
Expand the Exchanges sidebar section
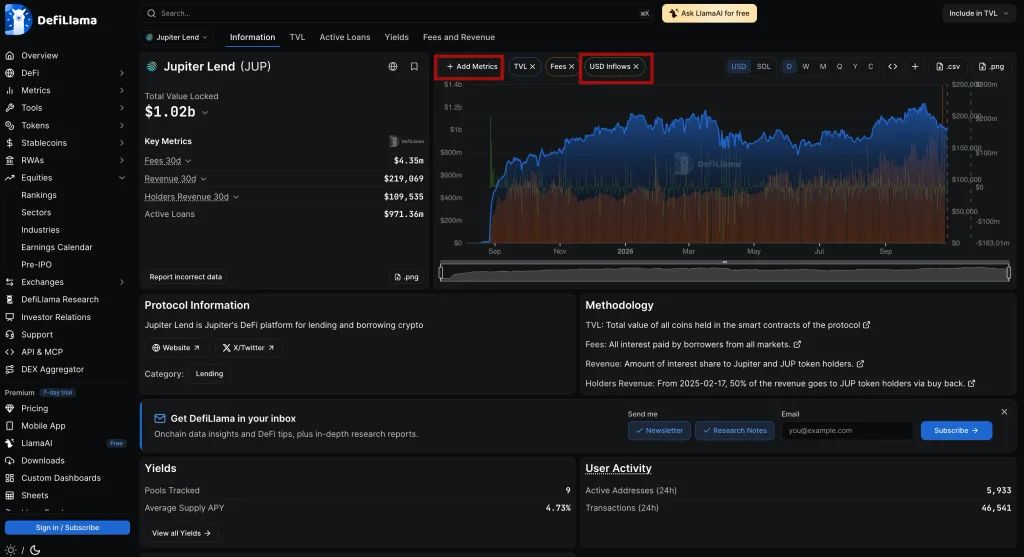point(121,282)
